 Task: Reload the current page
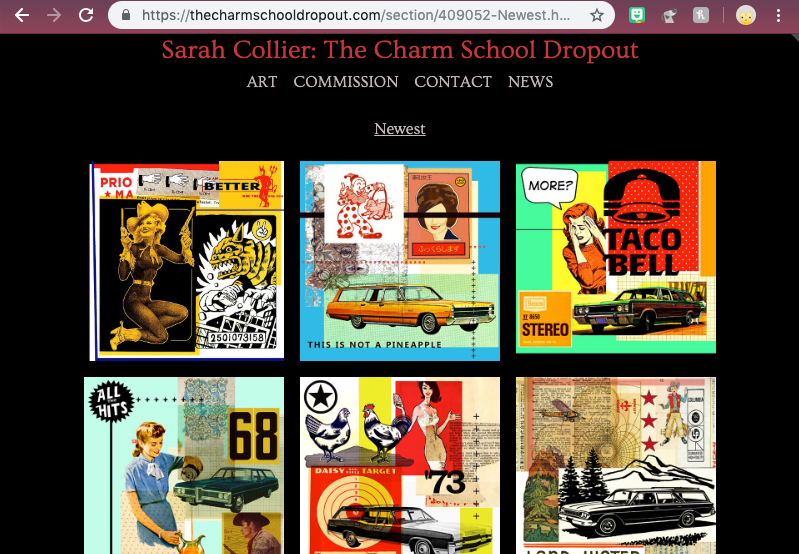pyautogui.click(x=86, y=15)
